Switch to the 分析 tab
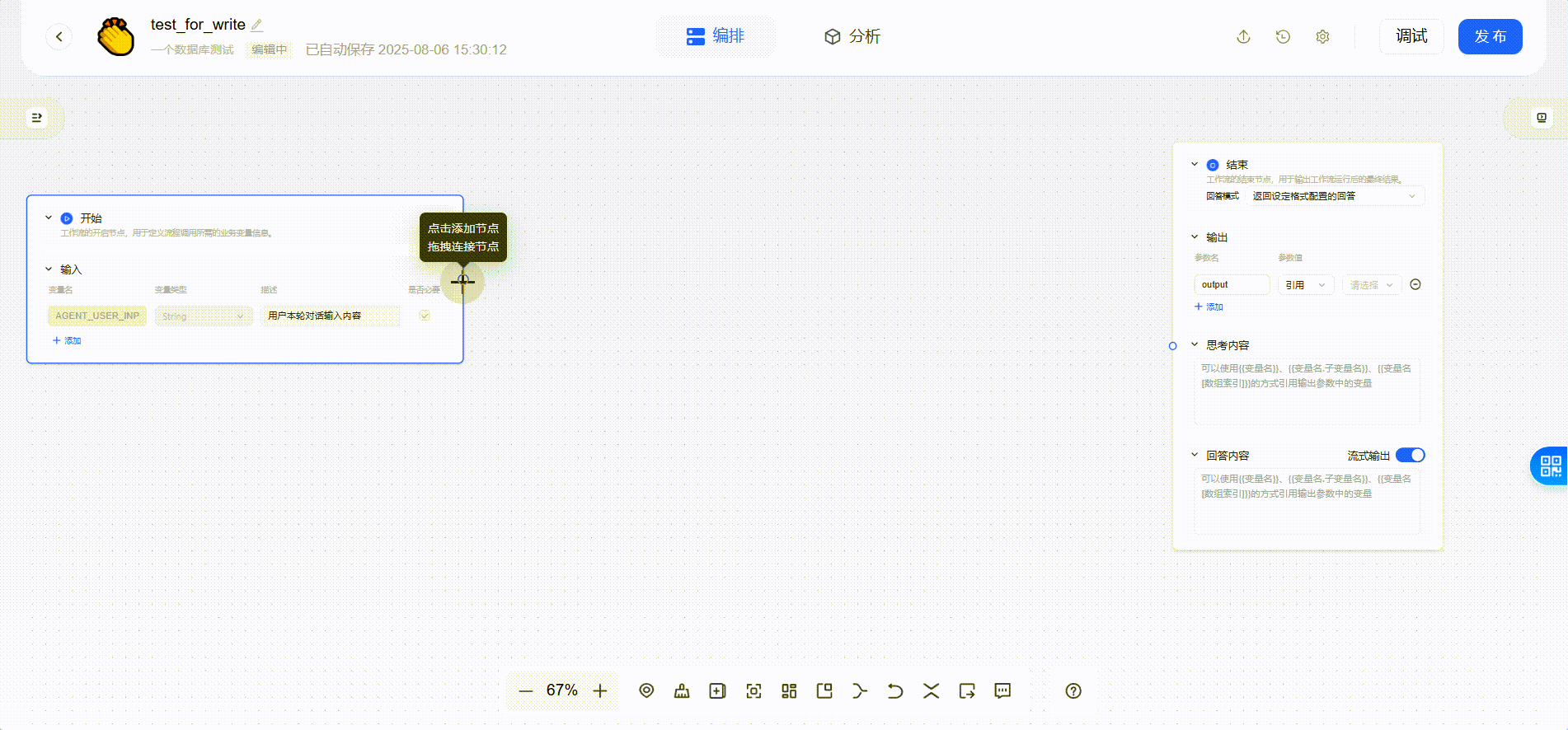1568x730 pixels. [852, 36]
